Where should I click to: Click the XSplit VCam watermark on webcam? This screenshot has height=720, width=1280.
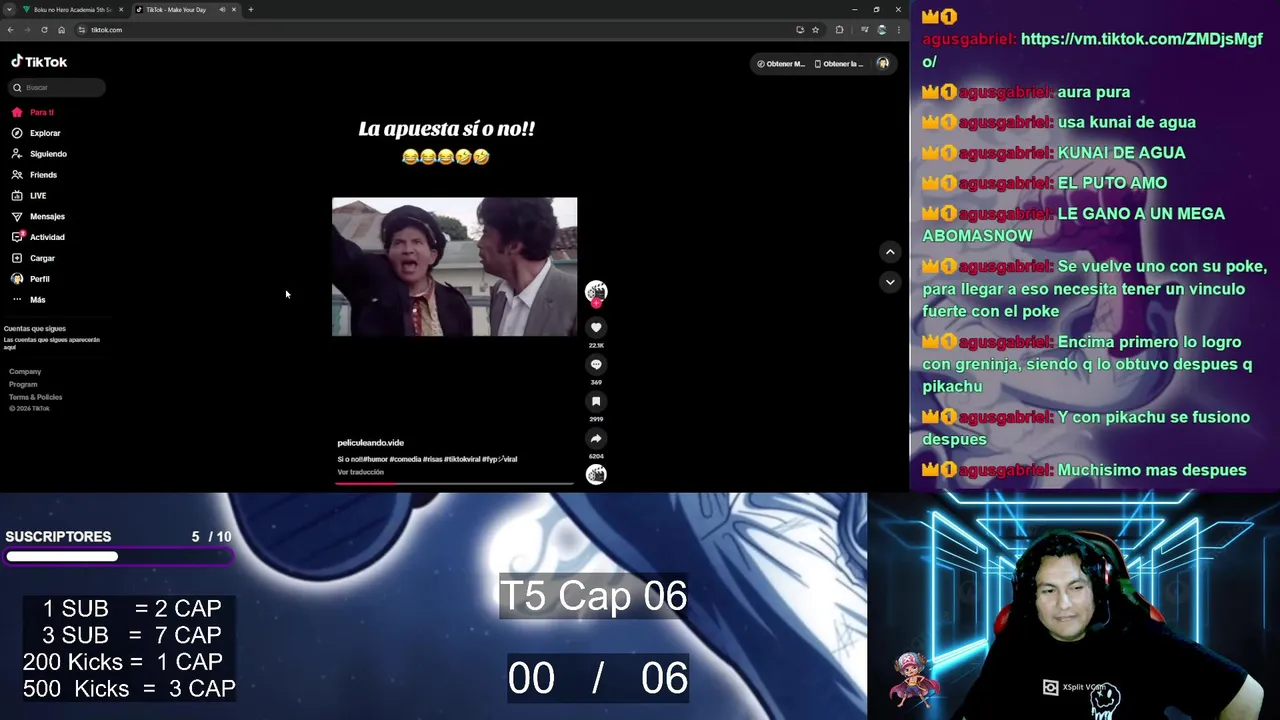tap(1074, 687)
